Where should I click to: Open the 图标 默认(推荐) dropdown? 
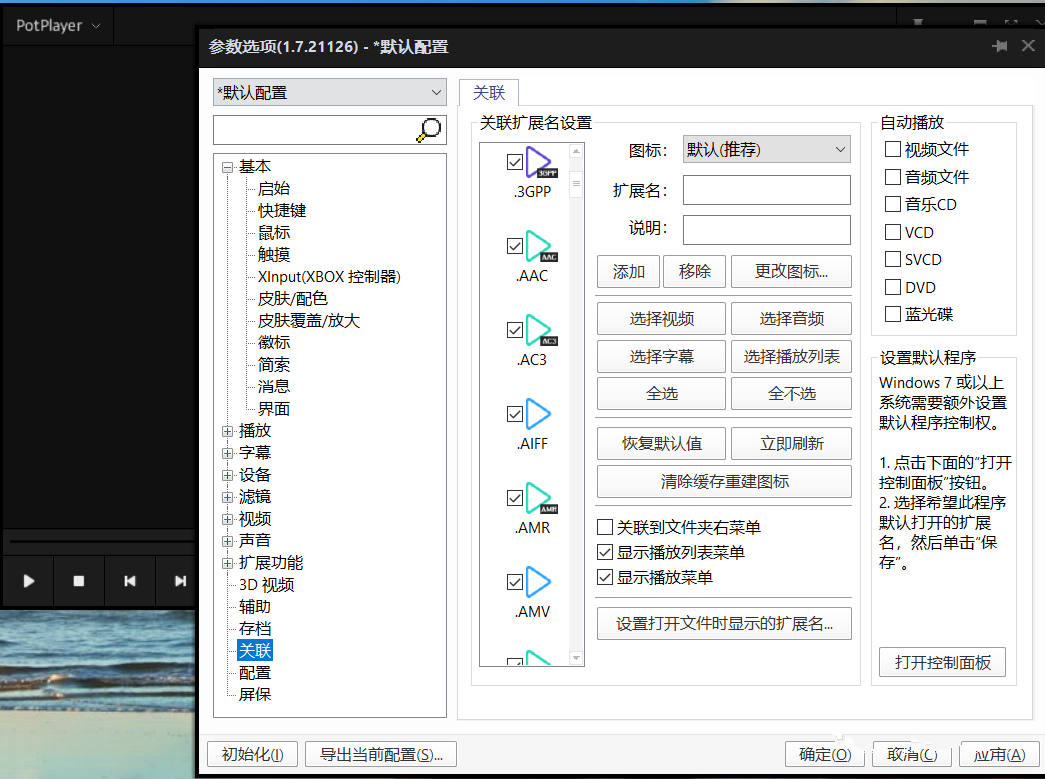[x=766, y=149]
